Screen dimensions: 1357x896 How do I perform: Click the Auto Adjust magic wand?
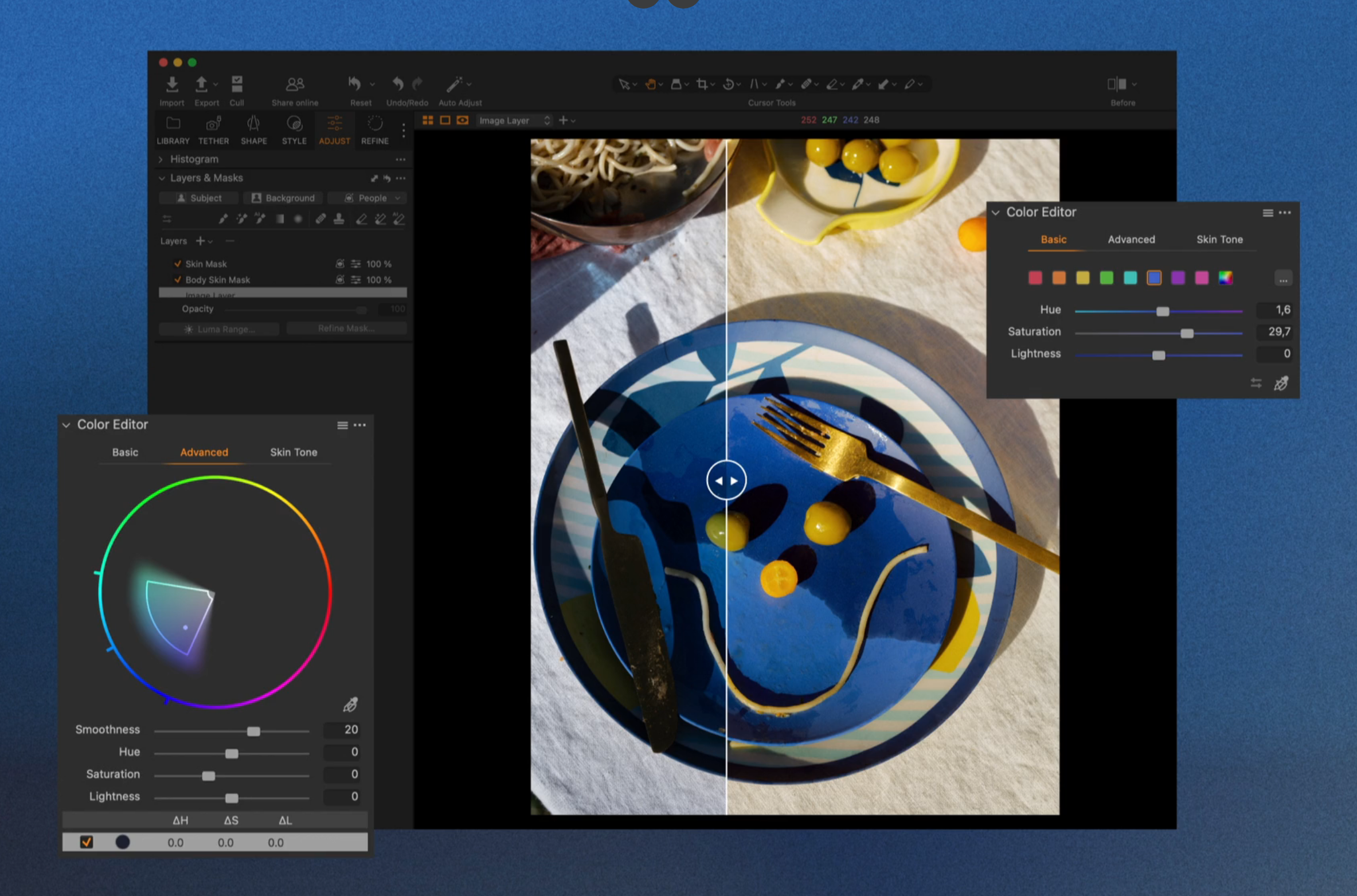click(x=454, y=85)
